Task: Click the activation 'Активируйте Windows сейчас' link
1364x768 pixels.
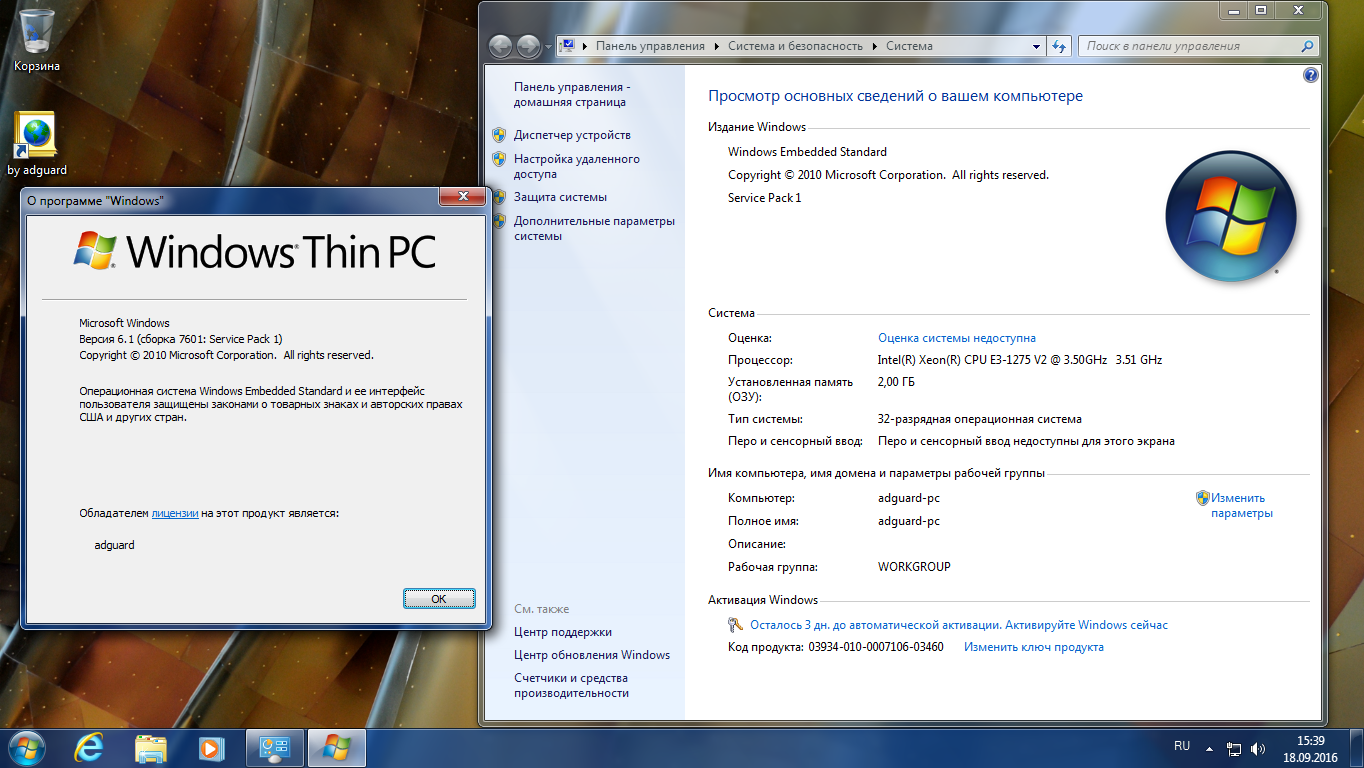Action: 1087,625
